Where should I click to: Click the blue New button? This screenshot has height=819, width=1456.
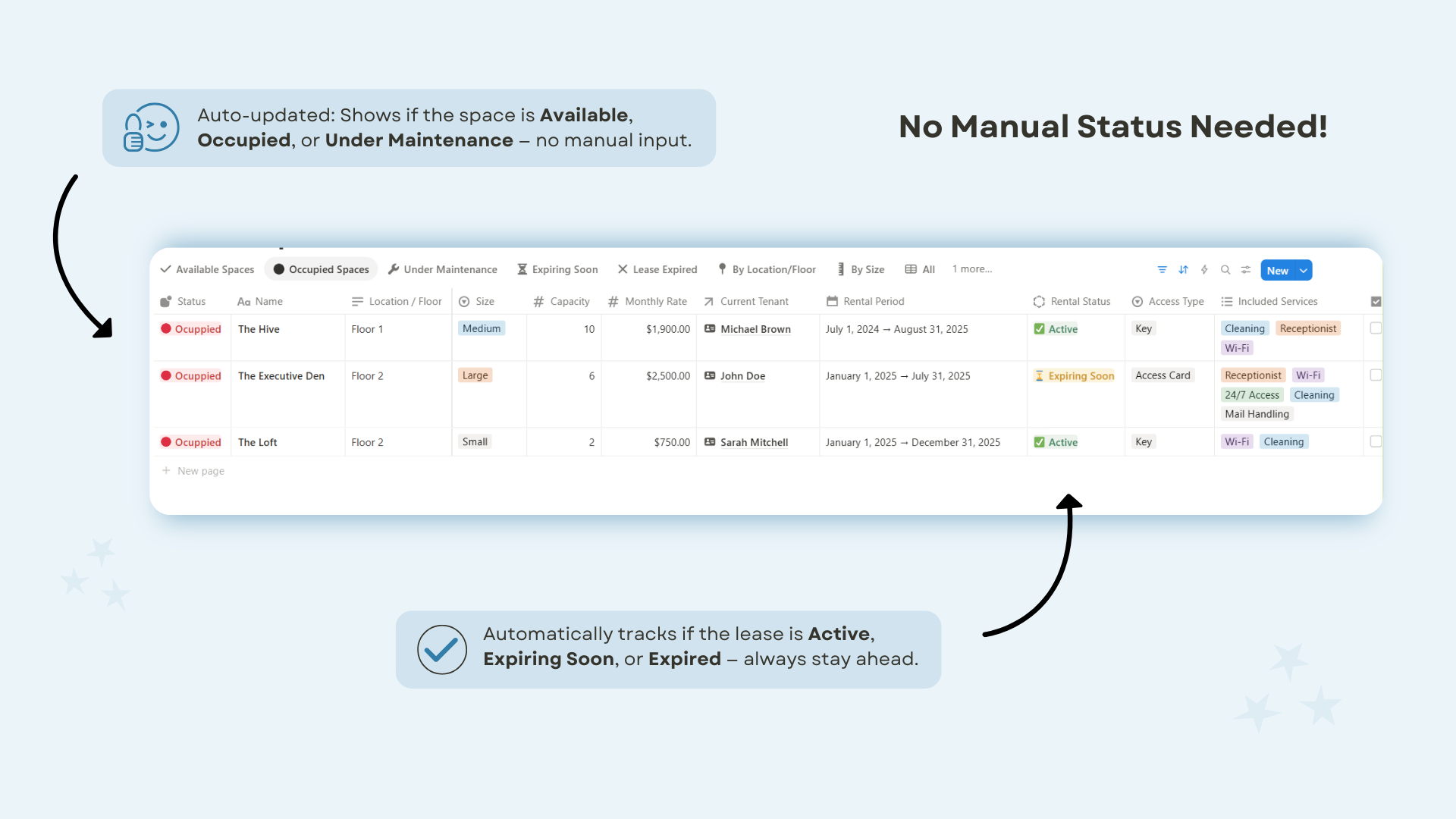[x=1278, y=271]
